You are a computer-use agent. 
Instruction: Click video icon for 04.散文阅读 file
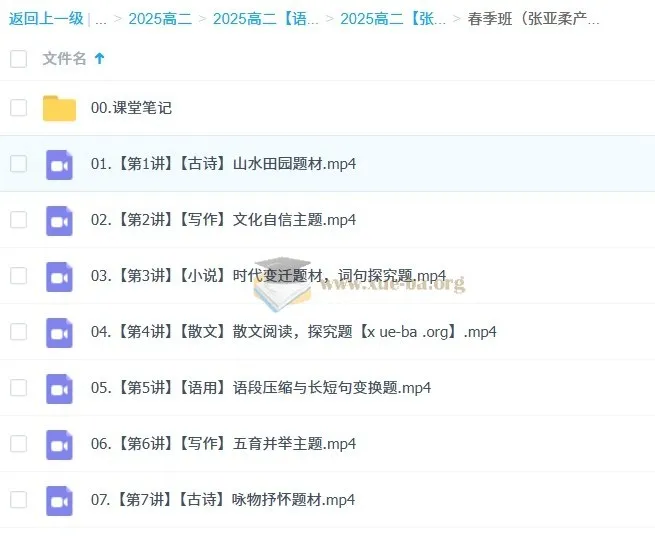point(59,333)
